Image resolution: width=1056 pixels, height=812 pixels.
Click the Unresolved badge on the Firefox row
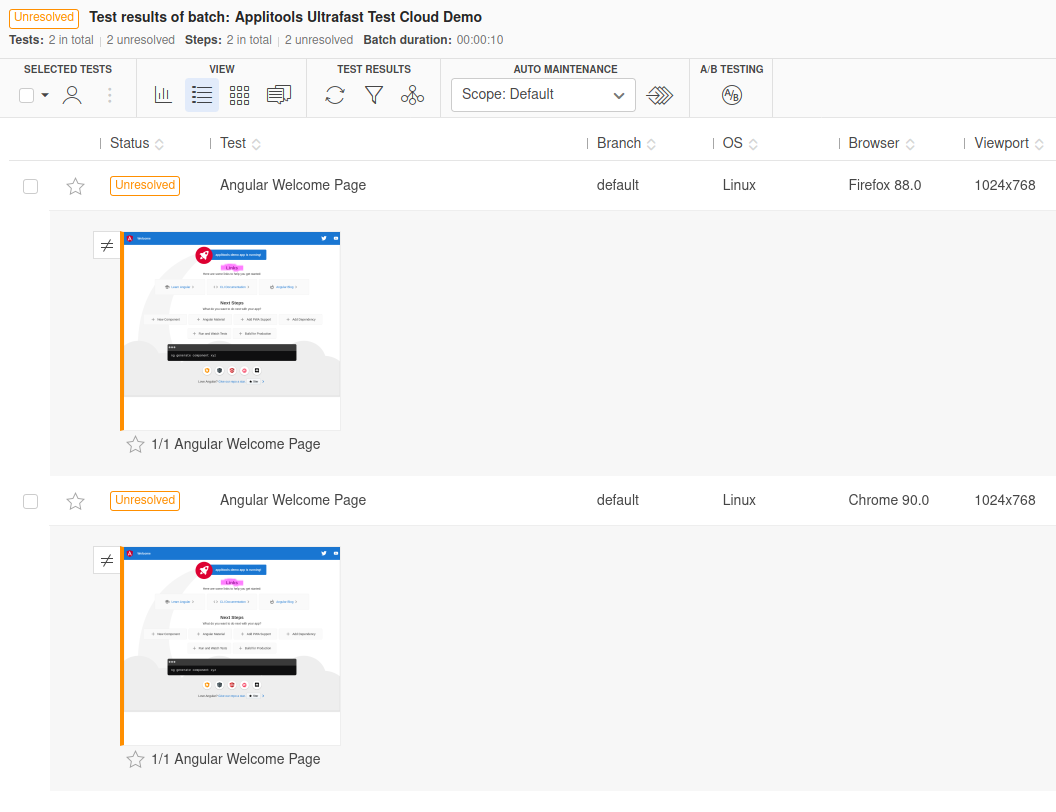(x=145, y=185)
